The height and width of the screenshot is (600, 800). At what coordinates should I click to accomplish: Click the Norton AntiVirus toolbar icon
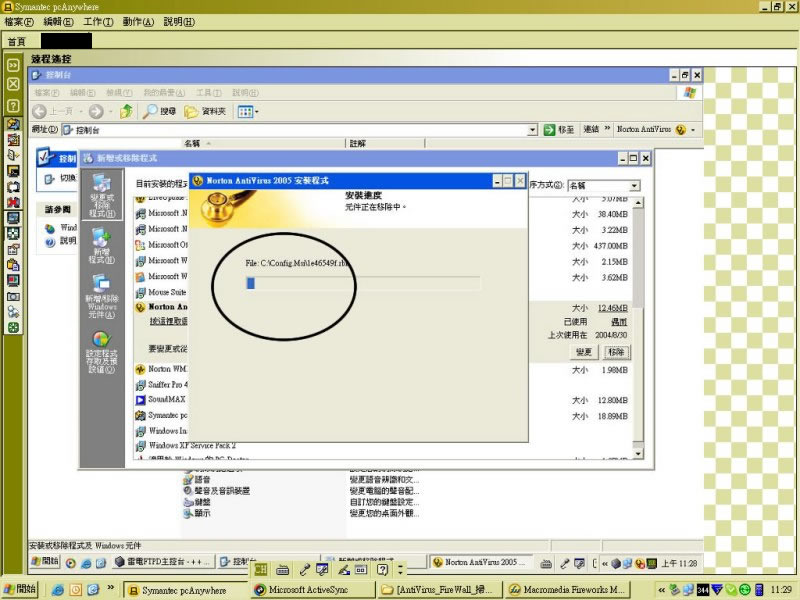tap(680, 130)
